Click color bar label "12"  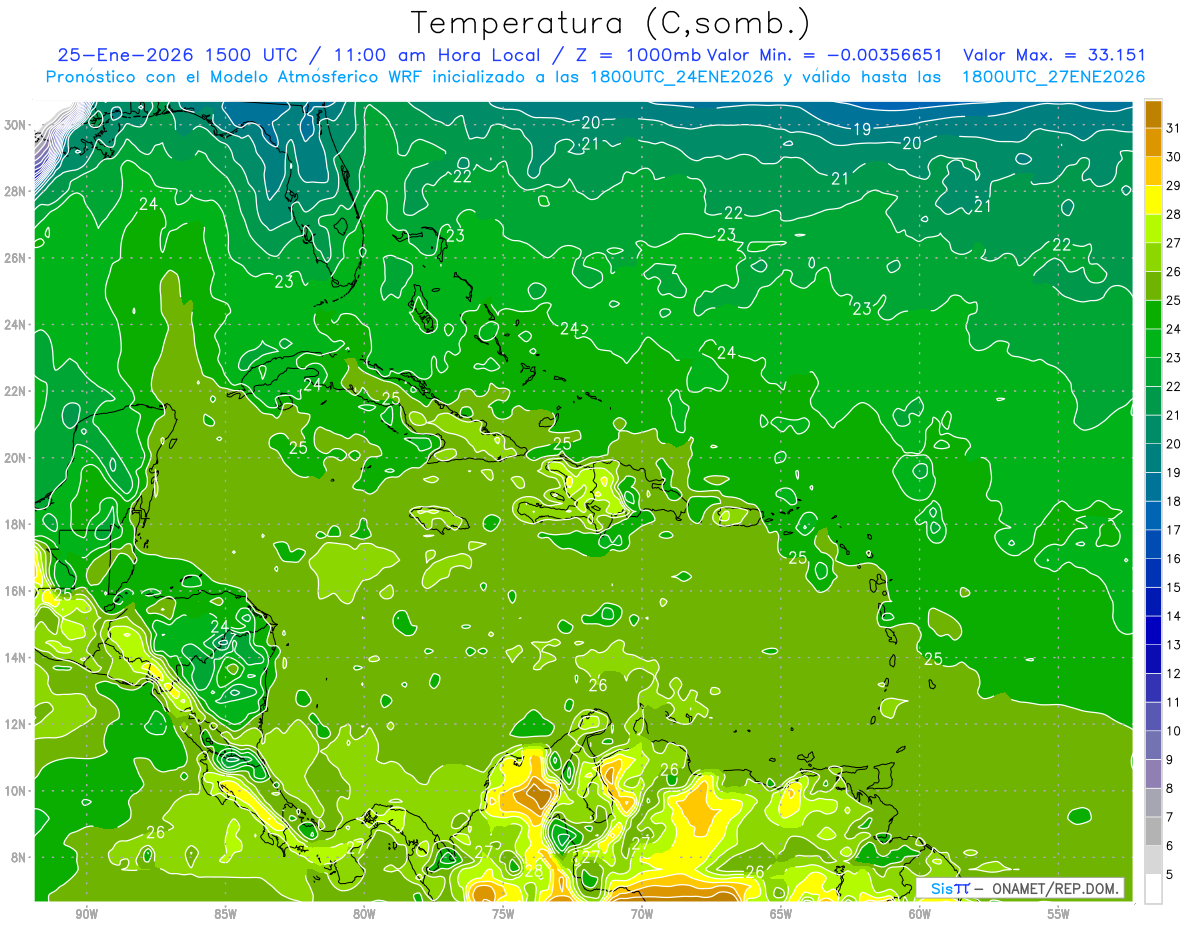1174,673
